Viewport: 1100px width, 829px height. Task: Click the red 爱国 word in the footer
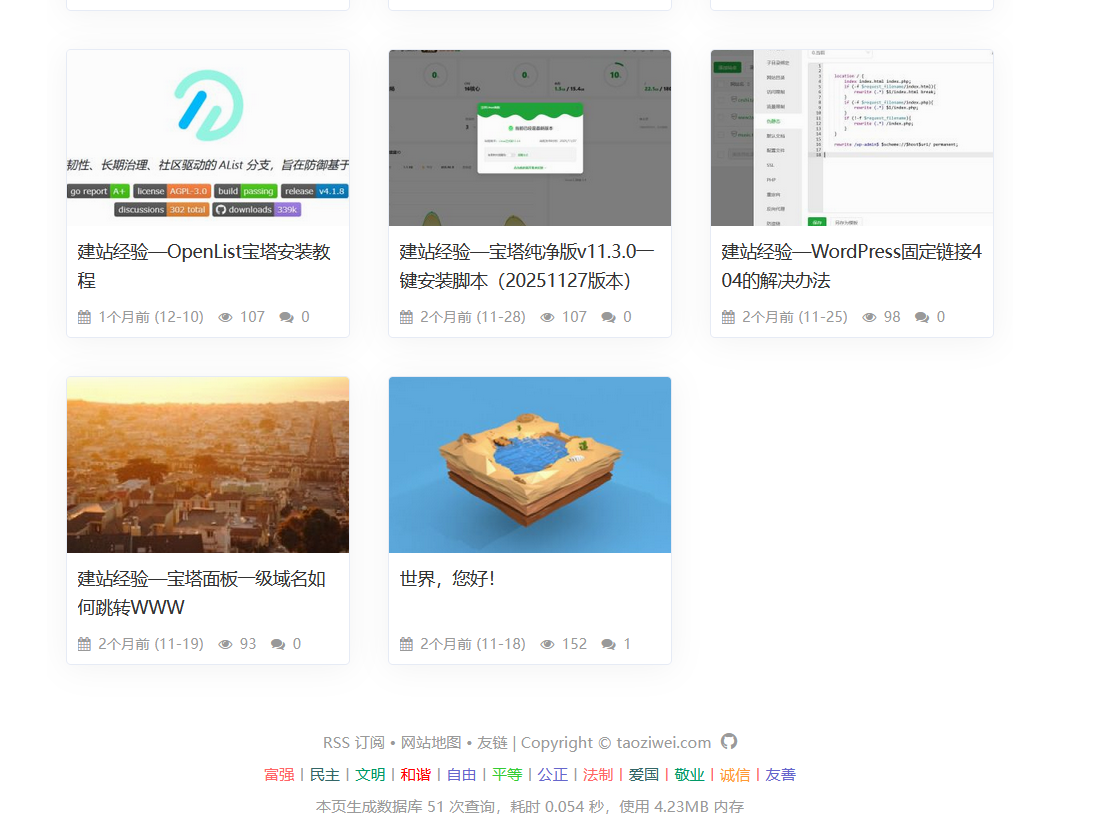point(643,774)
